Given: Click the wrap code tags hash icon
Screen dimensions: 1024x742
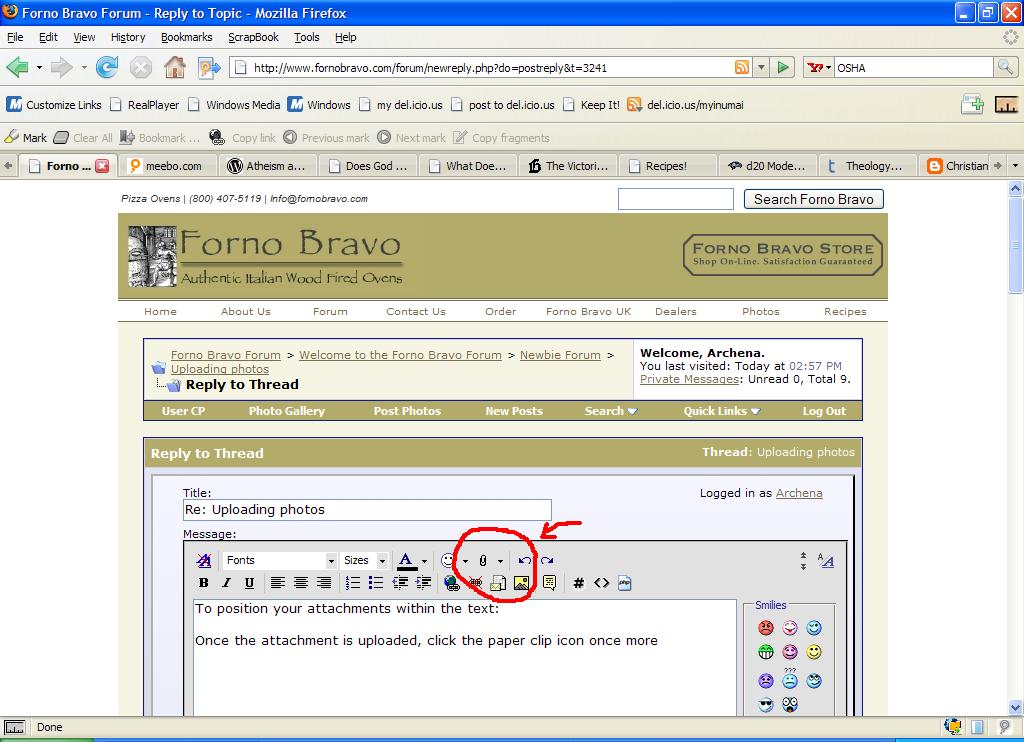Looking at the screenshot, I should click(578, 583).
